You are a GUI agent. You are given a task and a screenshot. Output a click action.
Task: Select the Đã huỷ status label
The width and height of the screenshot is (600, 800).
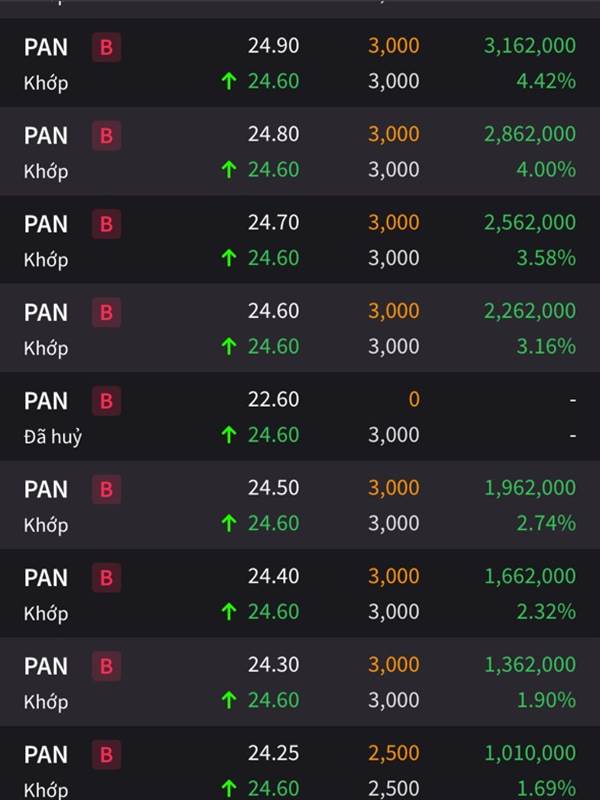[x=53, y=437]
